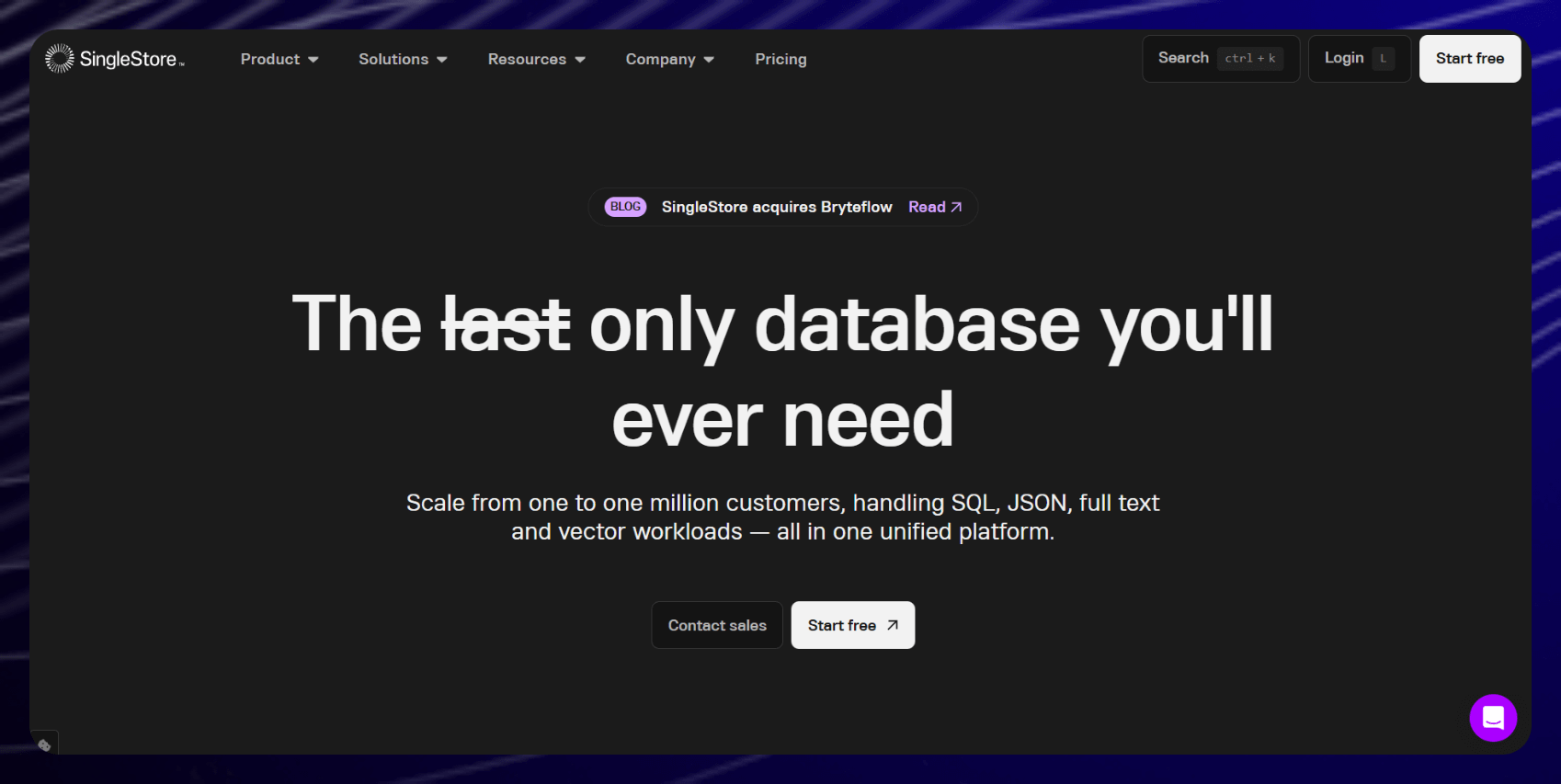The height and width of the screenshot is (784, 1561).
Task: Open the purple chat widget icon
Action: 1493,718
